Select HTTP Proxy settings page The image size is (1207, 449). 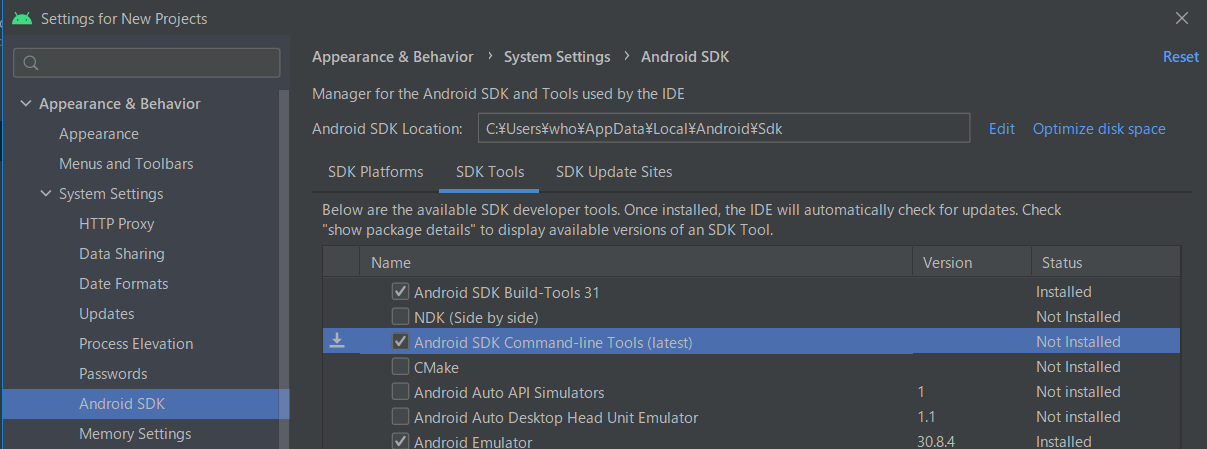(x=117, y=224)
